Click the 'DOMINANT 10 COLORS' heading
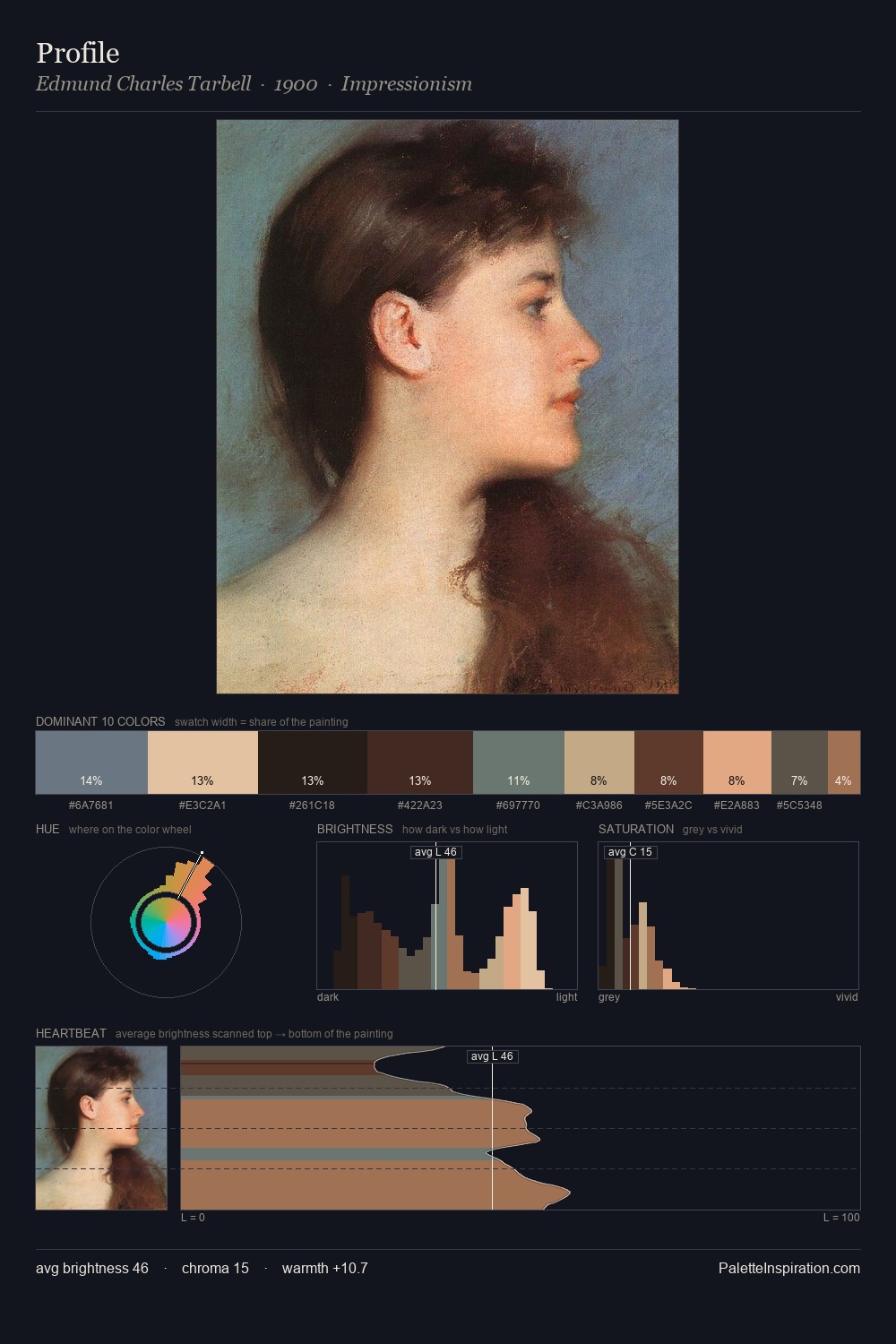Image resolution: width=896 pixels, height=1344 pixels. pos(100,721)
